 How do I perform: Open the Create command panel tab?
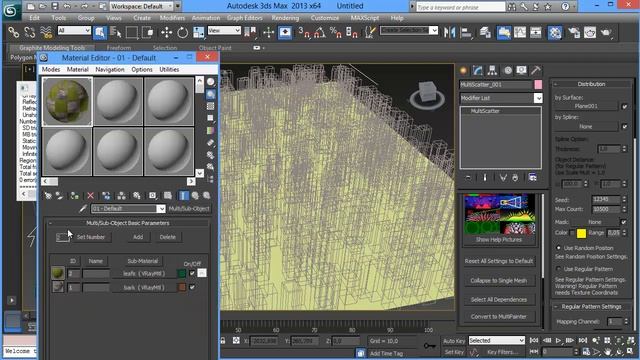pyautogui.click(x=463, y=70)
